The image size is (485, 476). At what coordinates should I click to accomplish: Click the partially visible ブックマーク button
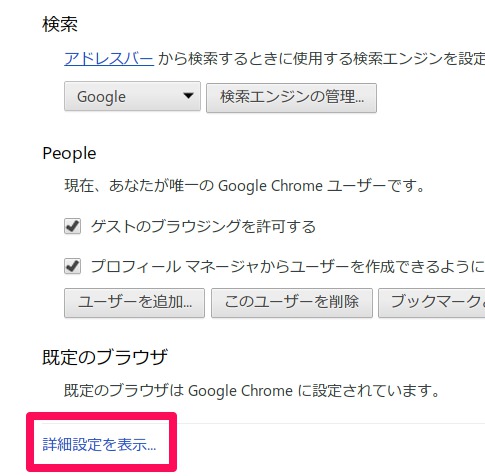(x=432, y=303)
